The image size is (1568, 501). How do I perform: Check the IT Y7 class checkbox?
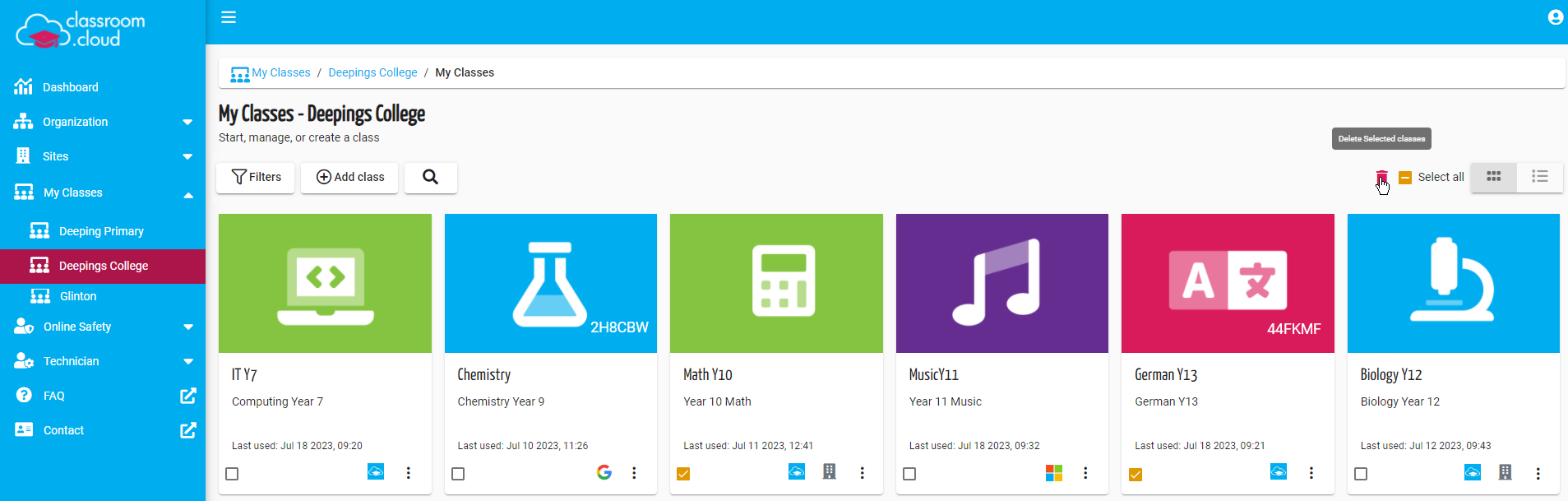tap(232, 474)
